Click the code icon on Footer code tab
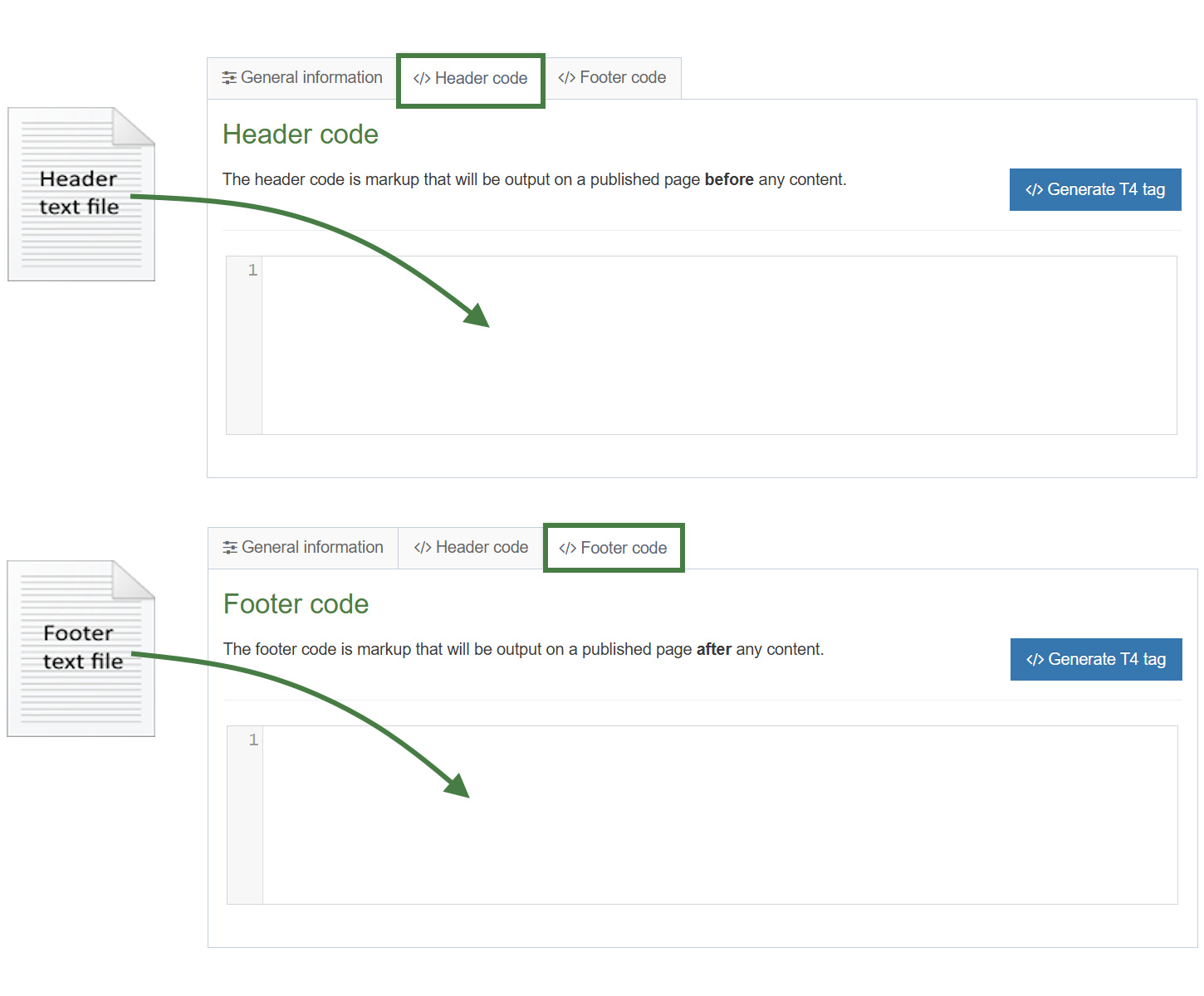 click(569, 548)
